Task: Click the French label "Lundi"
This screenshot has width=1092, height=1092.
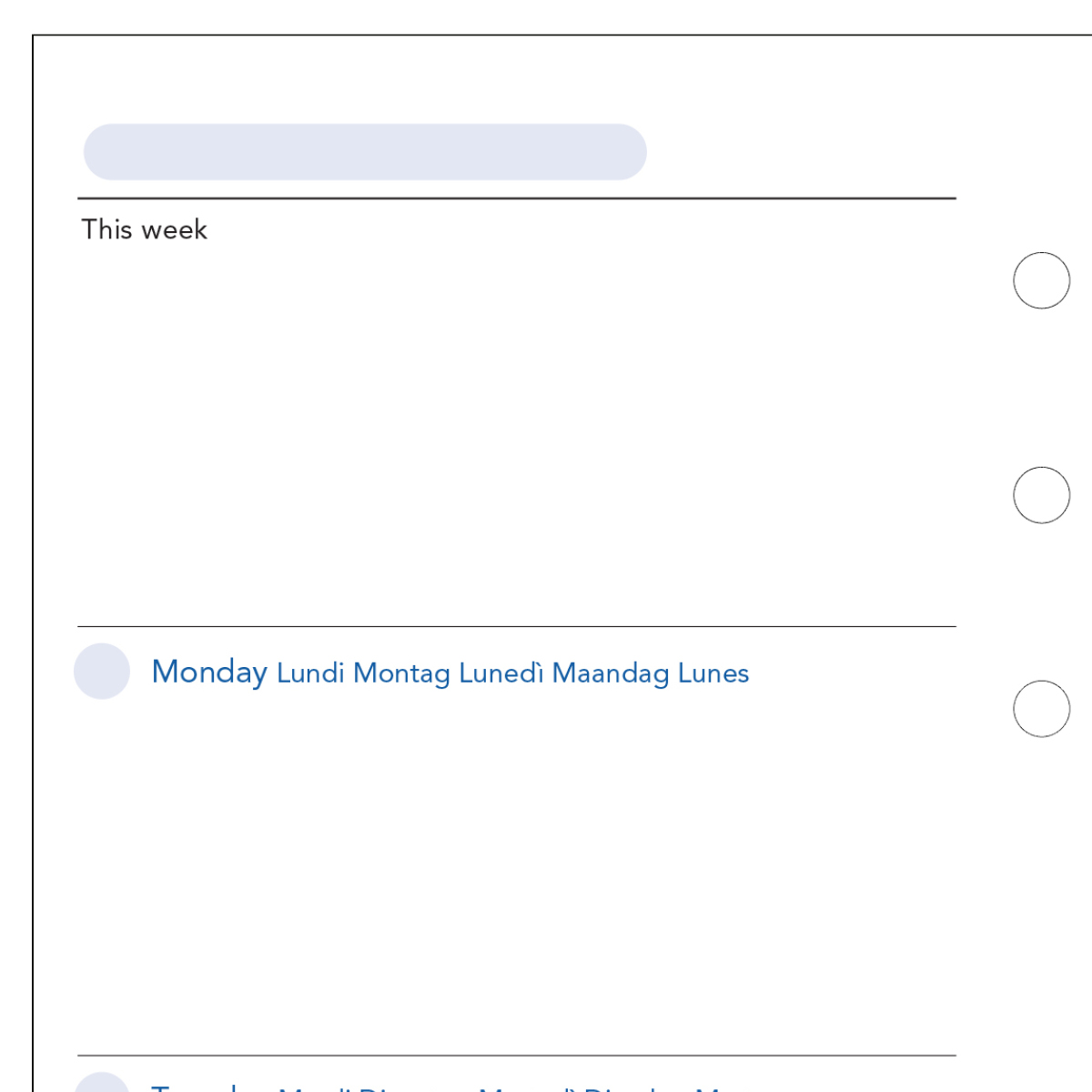Action: 310,673
